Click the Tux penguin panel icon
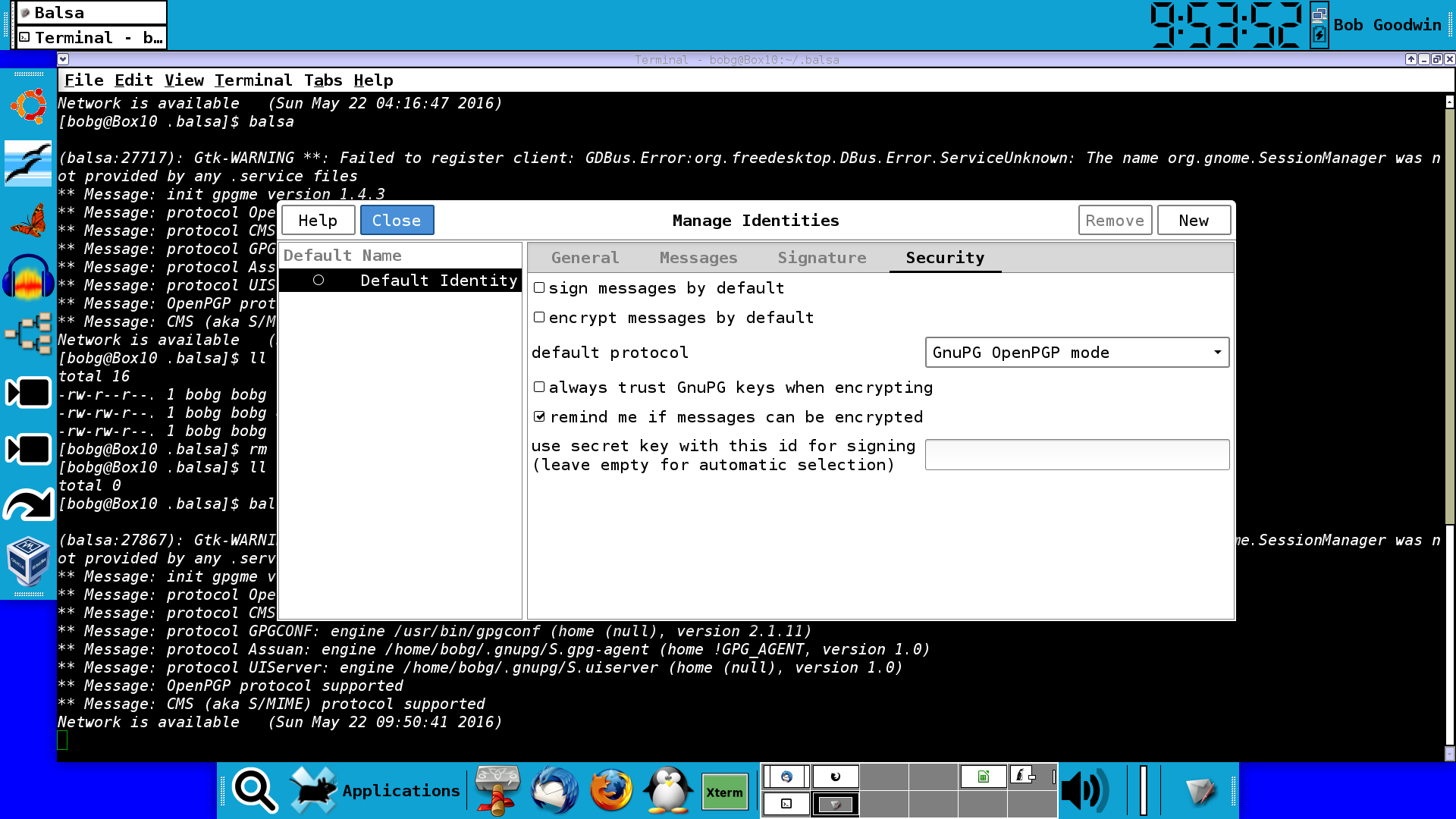The height and width of the screenshot is (819, 1456). pyautogui.click(x=668, y=790)
